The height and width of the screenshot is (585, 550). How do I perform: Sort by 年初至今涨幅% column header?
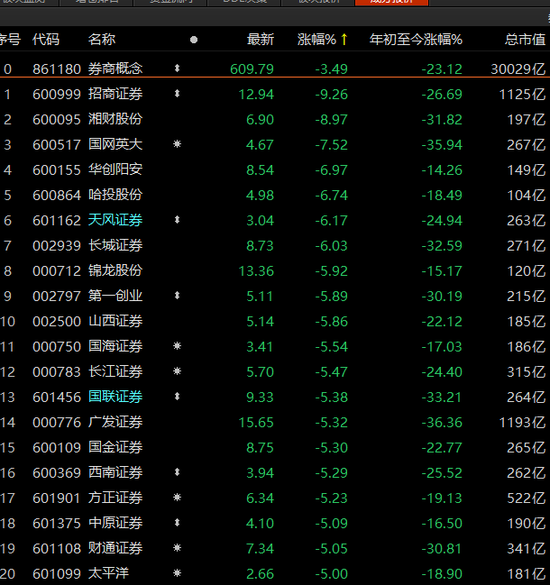pyautogui.click(x=416, y=39)
